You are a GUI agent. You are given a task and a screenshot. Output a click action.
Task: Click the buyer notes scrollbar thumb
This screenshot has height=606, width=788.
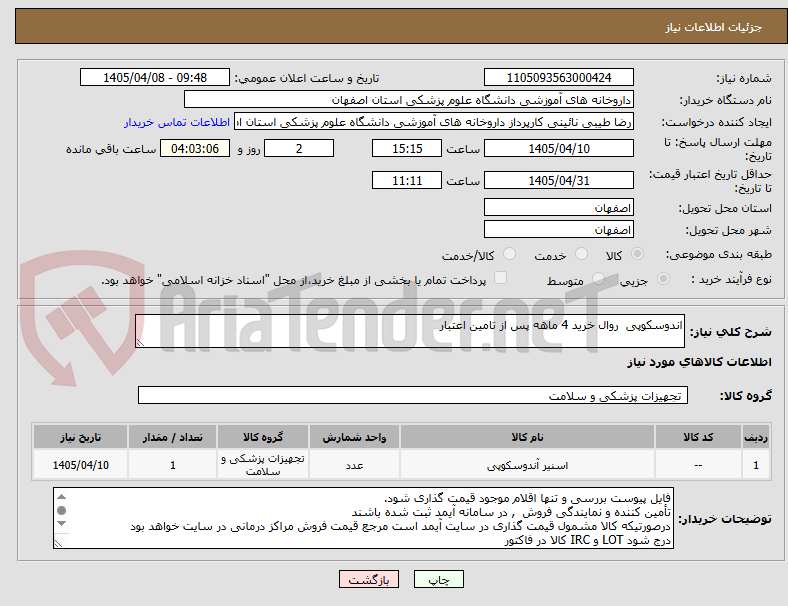point(61,511)
